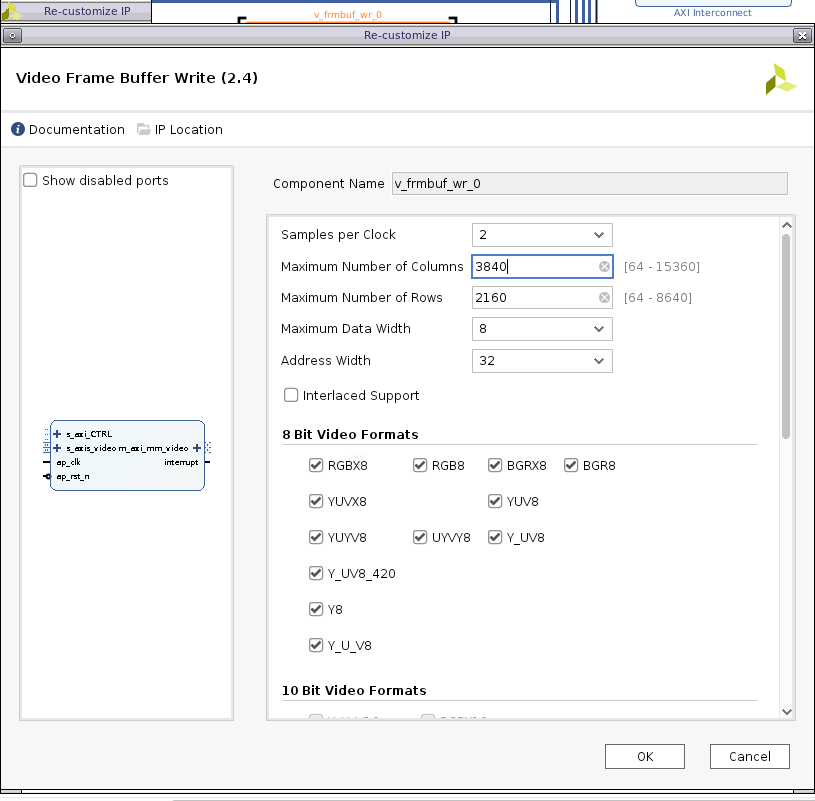The image size is (815, 801).
Task: Open the Samples per Clock dropdown
Action: [542, 235]
